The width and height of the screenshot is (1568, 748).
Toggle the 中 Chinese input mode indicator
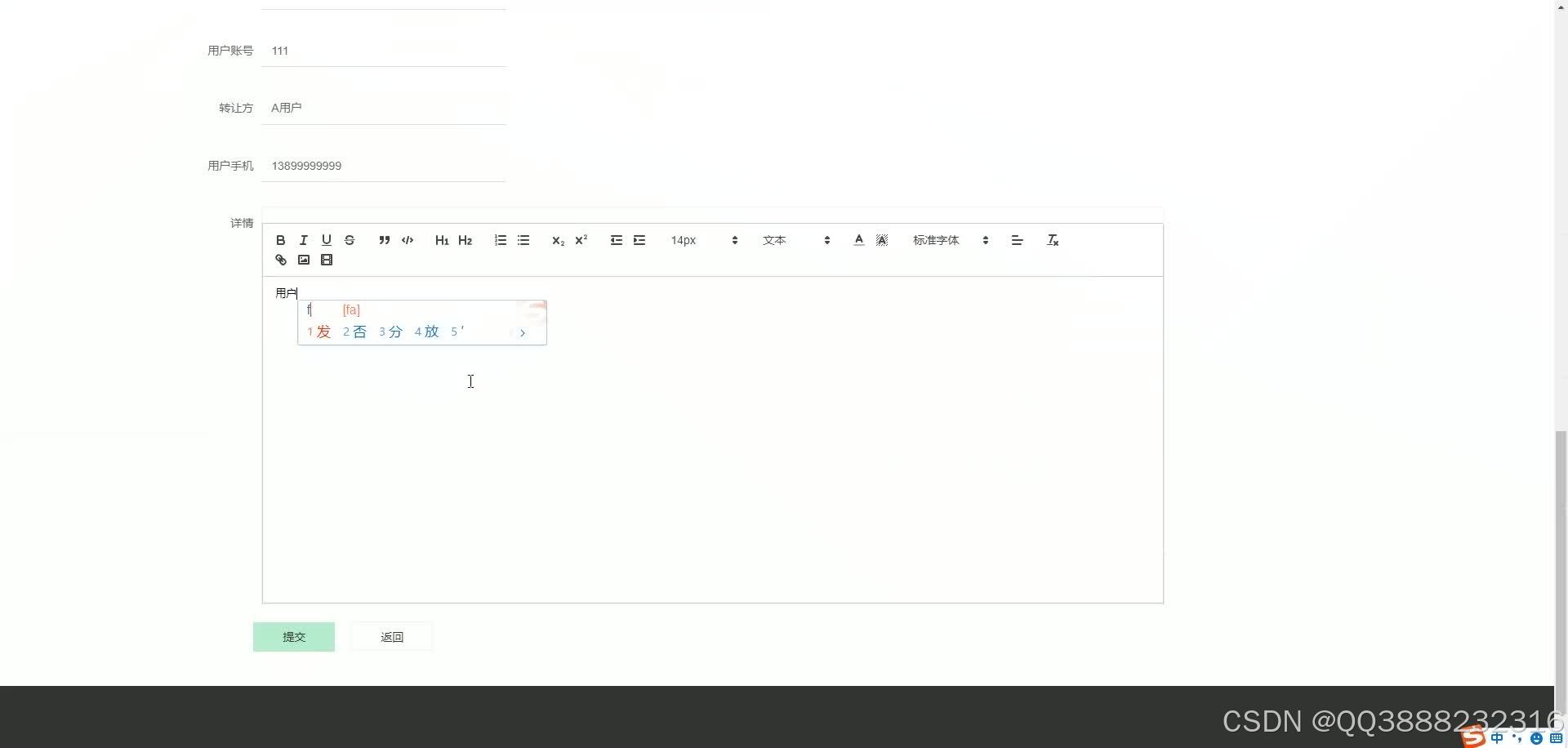click(x=1497, y=738)
